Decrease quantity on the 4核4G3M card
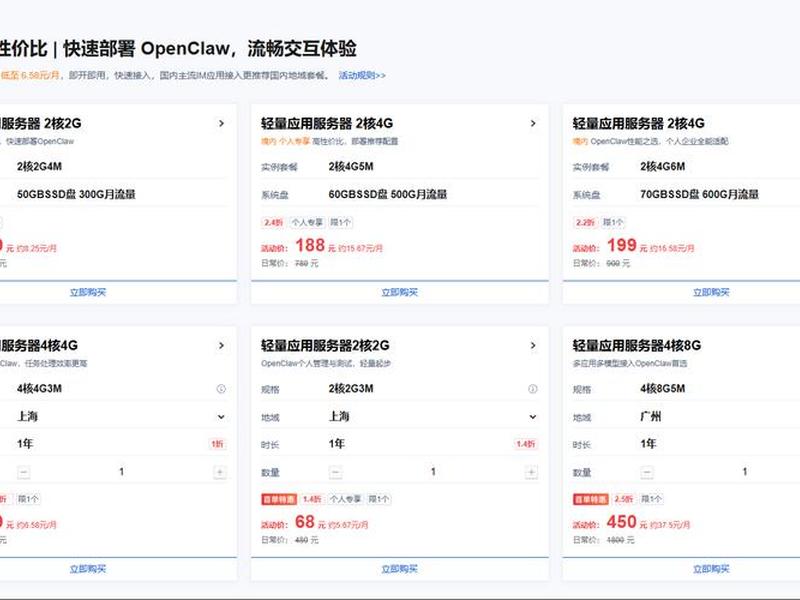Screen dimensions: 800x600 pyautogui.click(x=23, y=472)
